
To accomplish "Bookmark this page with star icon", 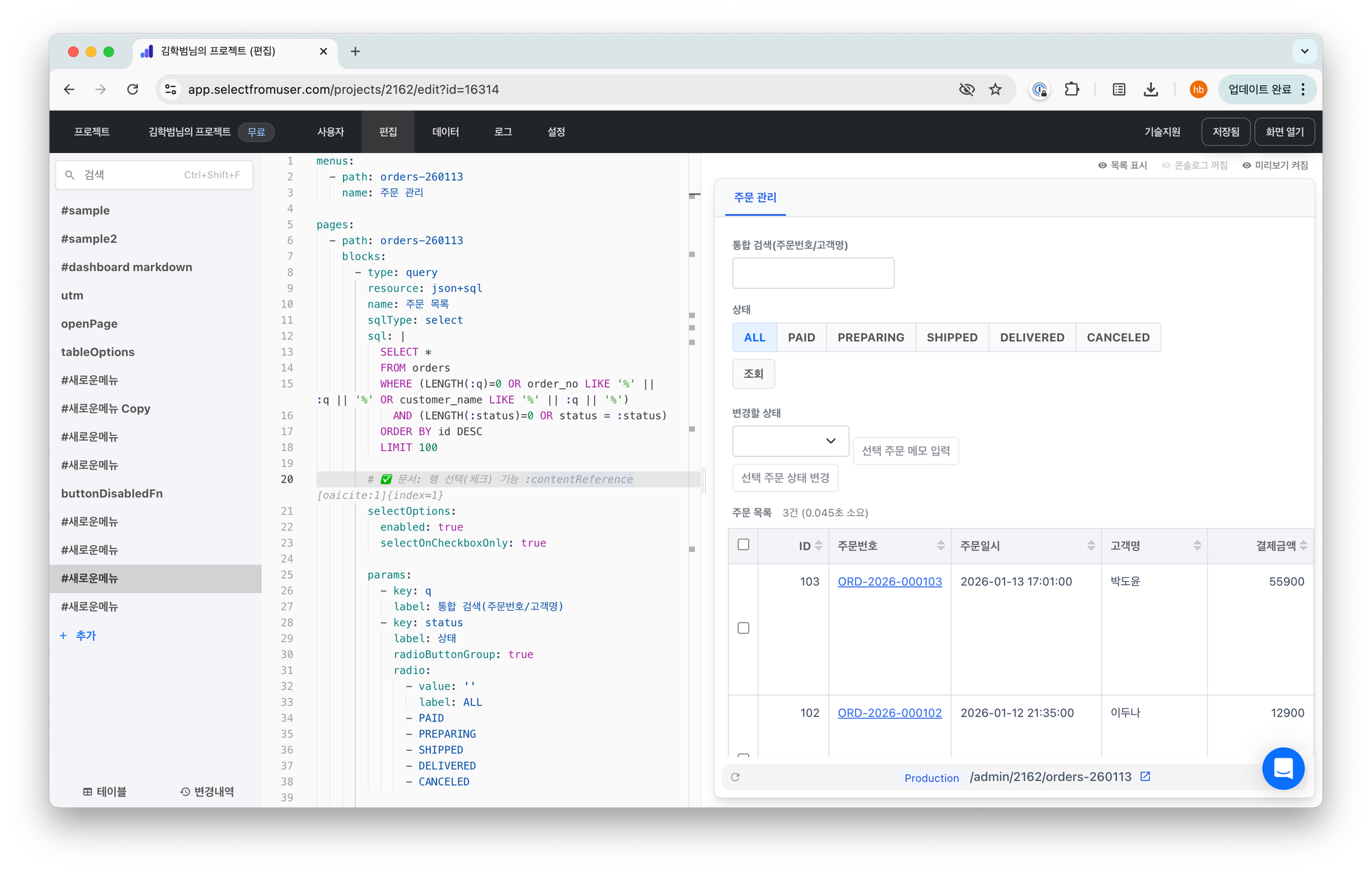I will 995,89.
